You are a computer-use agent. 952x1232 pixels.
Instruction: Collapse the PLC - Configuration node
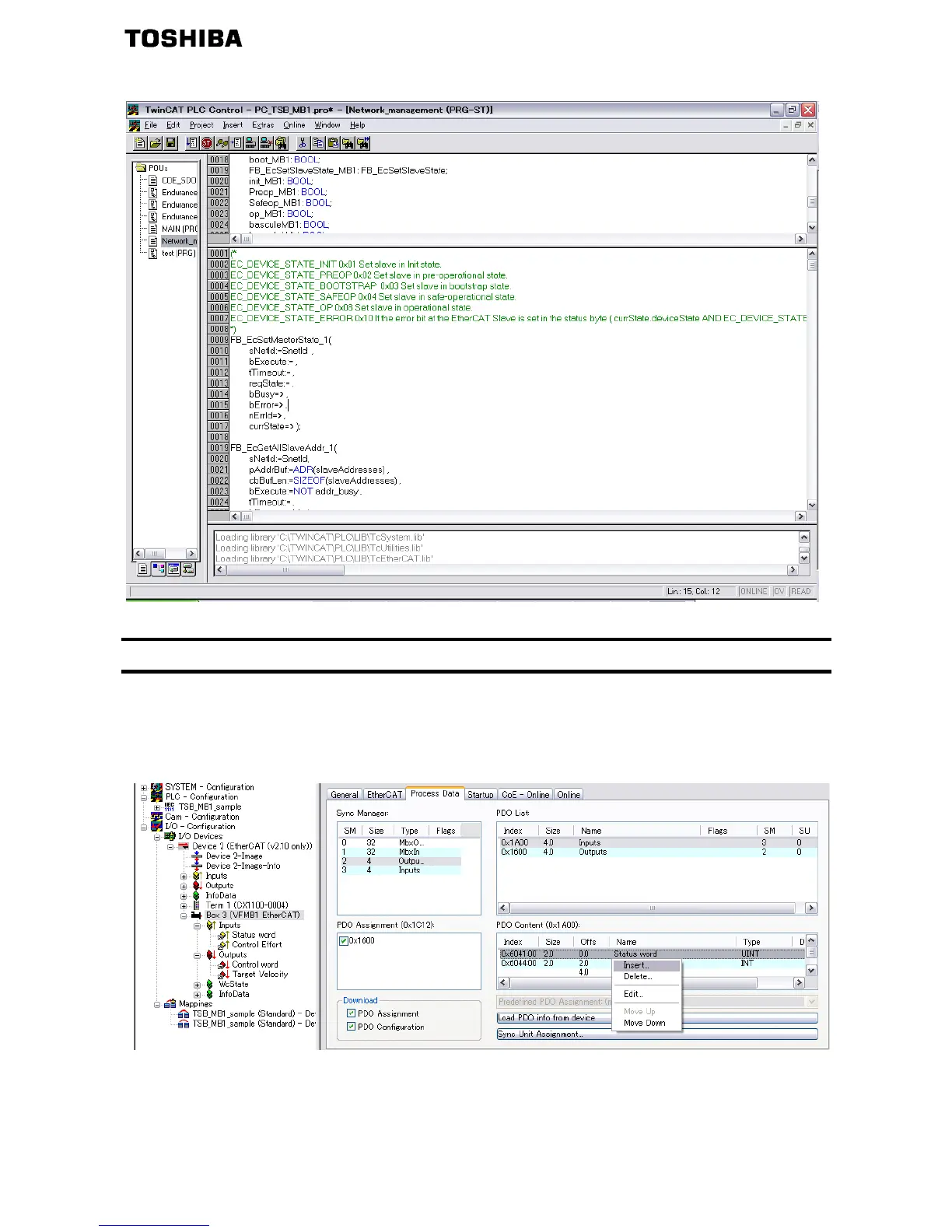pyautogui.click(x=144, y=797)
